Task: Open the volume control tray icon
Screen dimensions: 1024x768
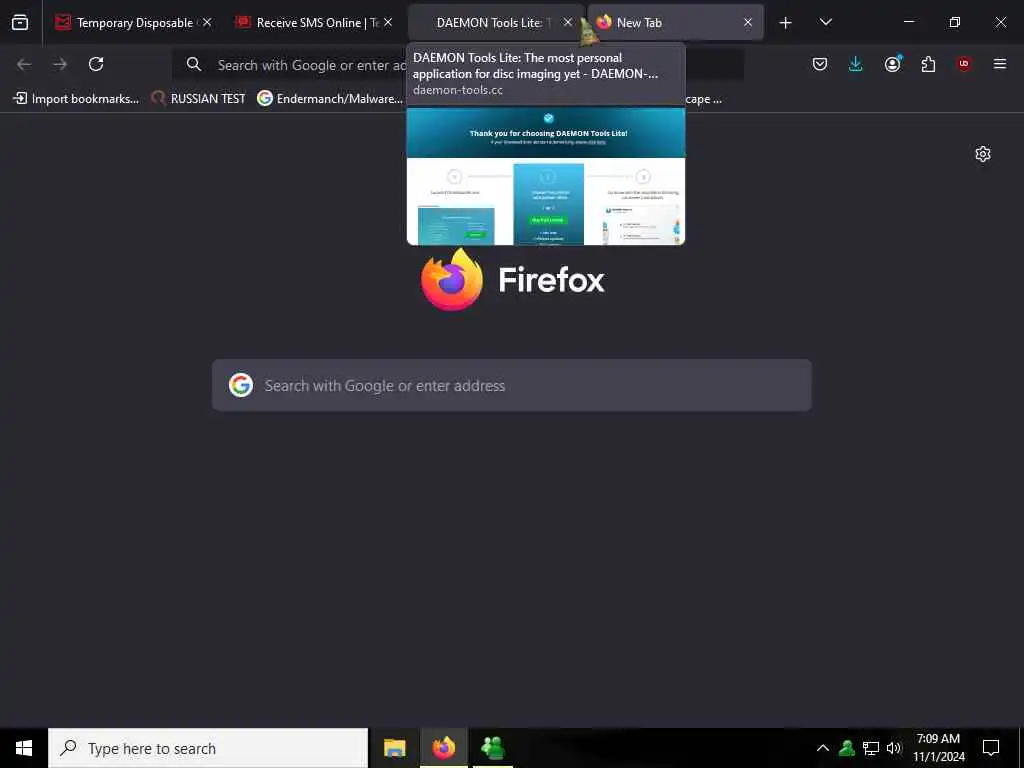Action: pos(894,748)
